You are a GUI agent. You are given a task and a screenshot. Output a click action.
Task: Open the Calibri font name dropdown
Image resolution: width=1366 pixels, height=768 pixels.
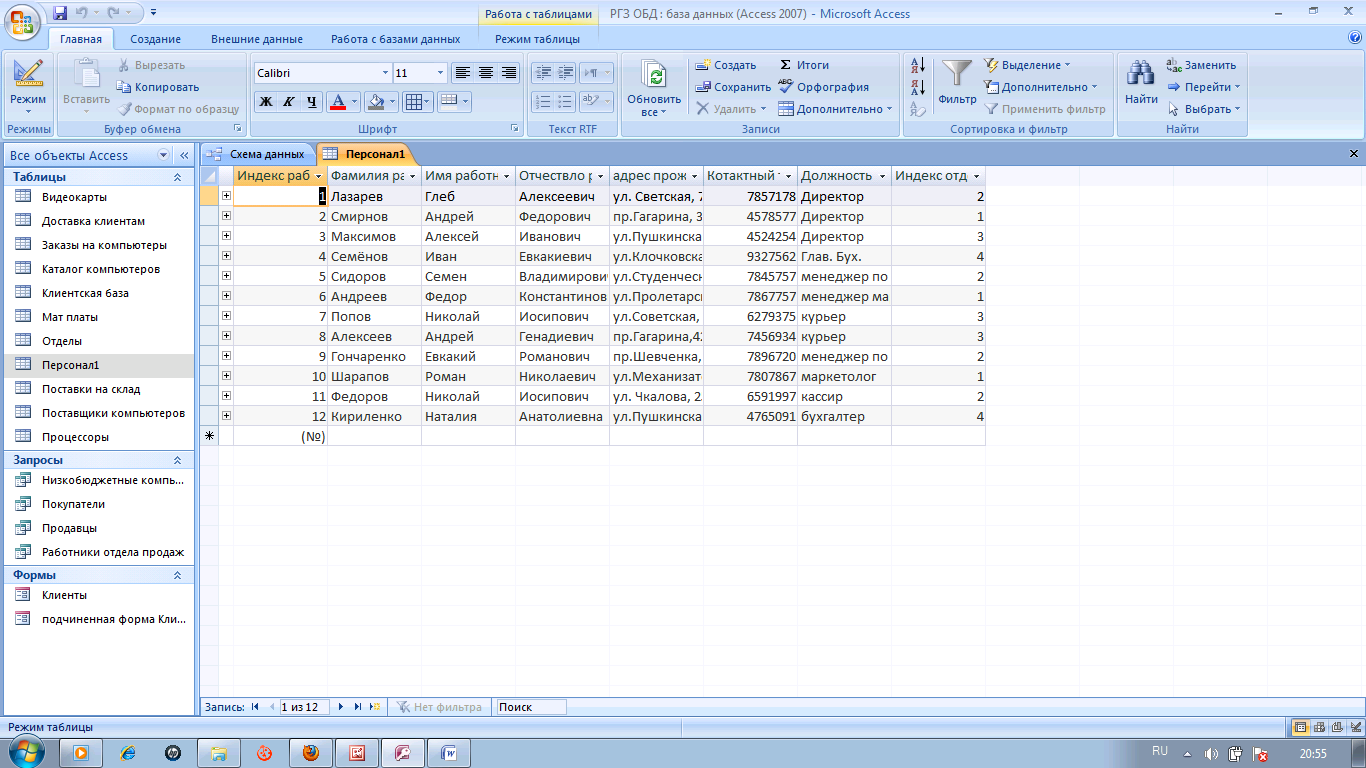coord(386,73)
